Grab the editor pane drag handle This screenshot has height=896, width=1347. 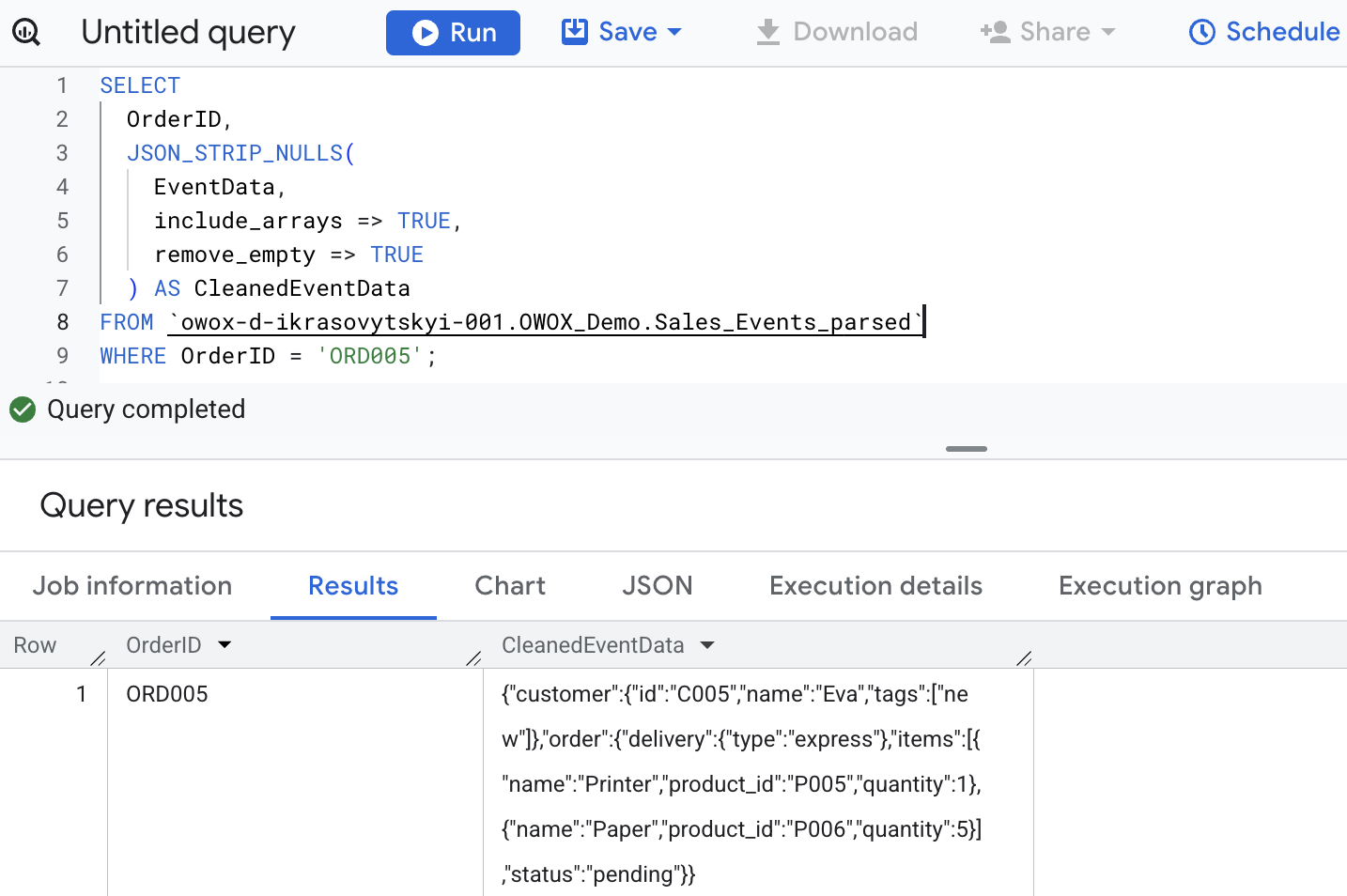[x=967, y=449]
